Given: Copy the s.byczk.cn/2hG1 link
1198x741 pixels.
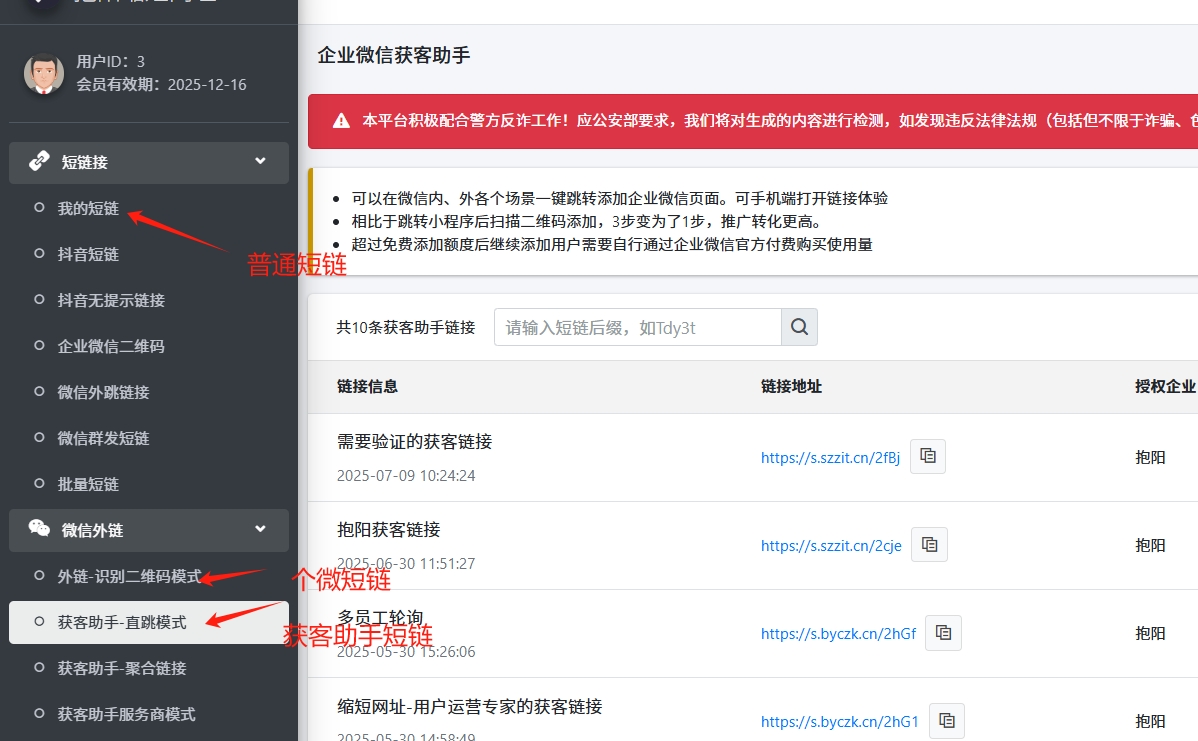Looking at the screenshot, I should click(x=947, y=721).
